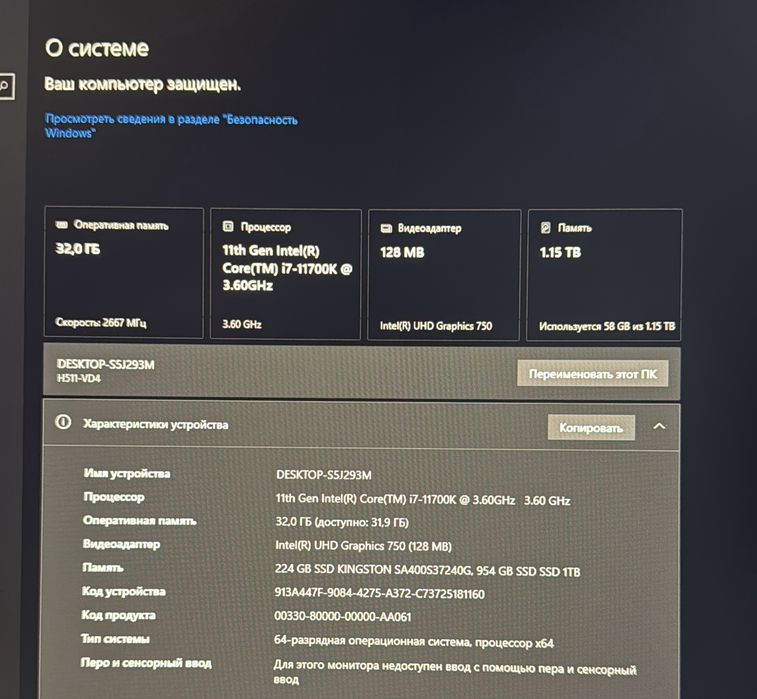
Task: Select 32,0 ГБ (доступно: 31,9 ГБ) value
Action: click(x=342, y=522)
